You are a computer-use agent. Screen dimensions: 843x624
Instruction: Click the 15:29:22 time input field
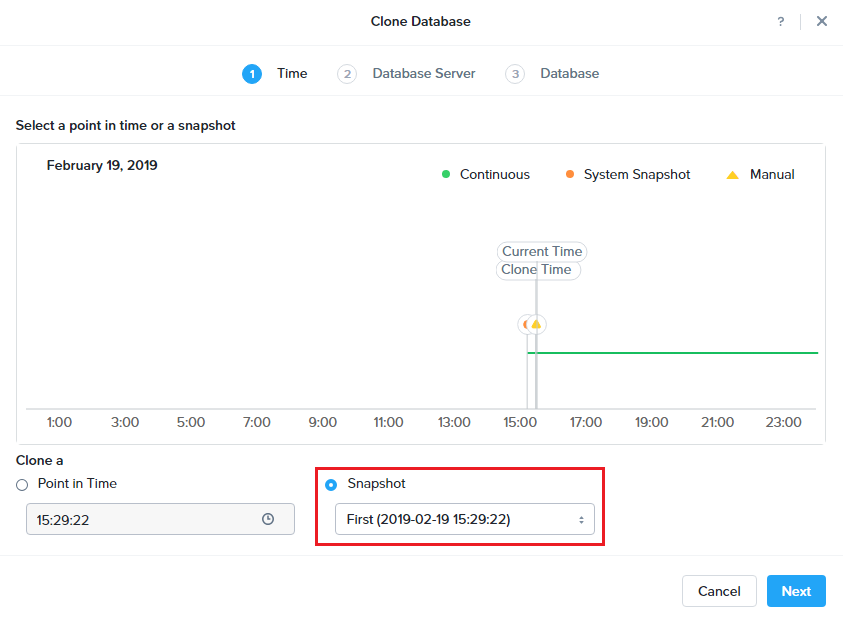160,519
